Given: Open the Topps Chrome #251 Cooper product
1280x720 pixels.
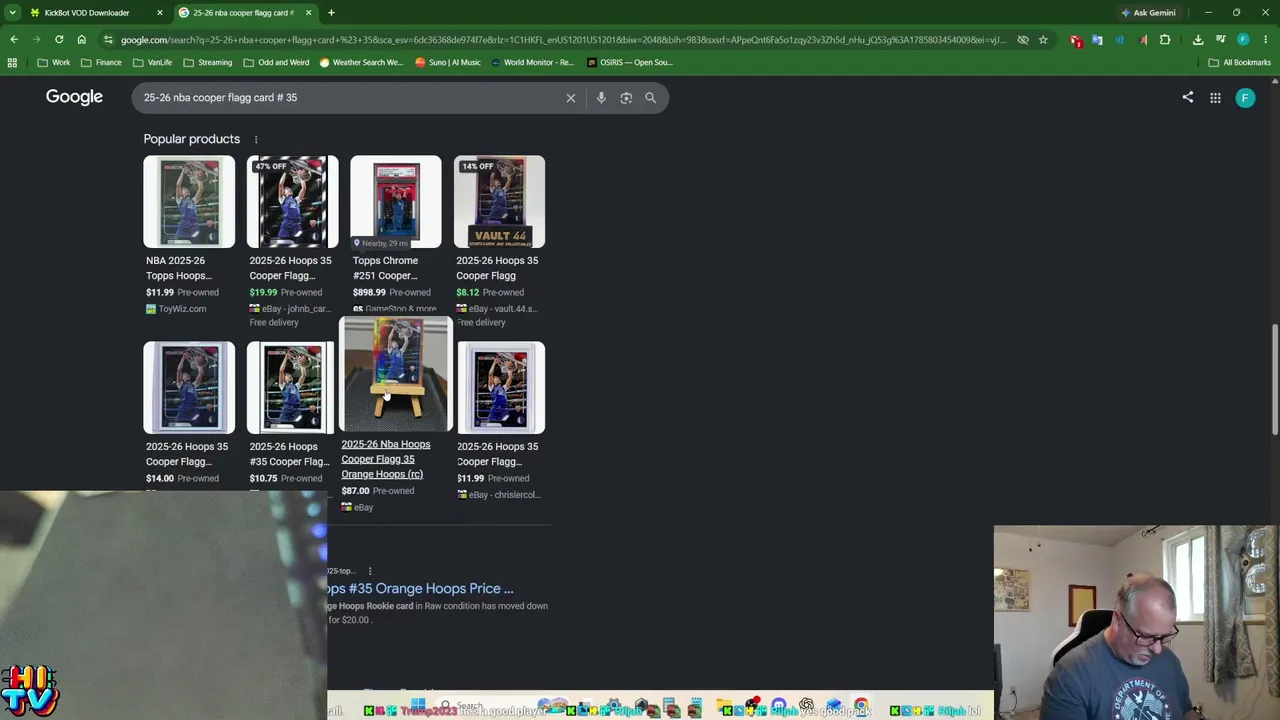Looking at the screenshot, I should pos(395,235).
